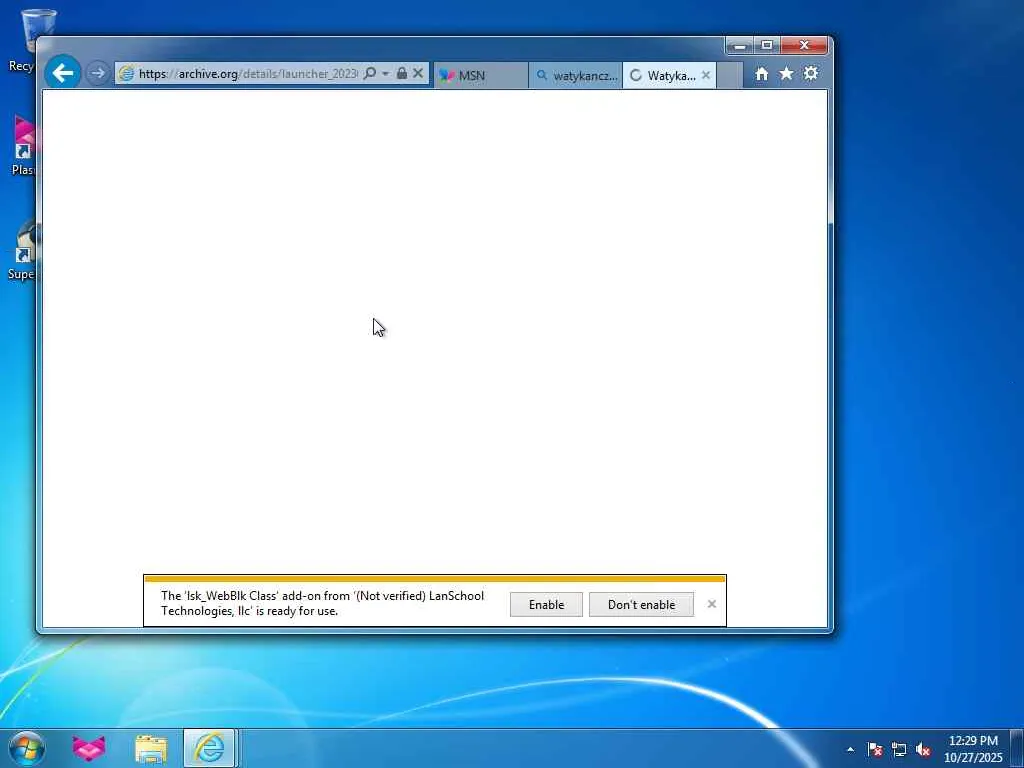
Task: Click the site favicon in the address bar
Action: tap(127, 74)
